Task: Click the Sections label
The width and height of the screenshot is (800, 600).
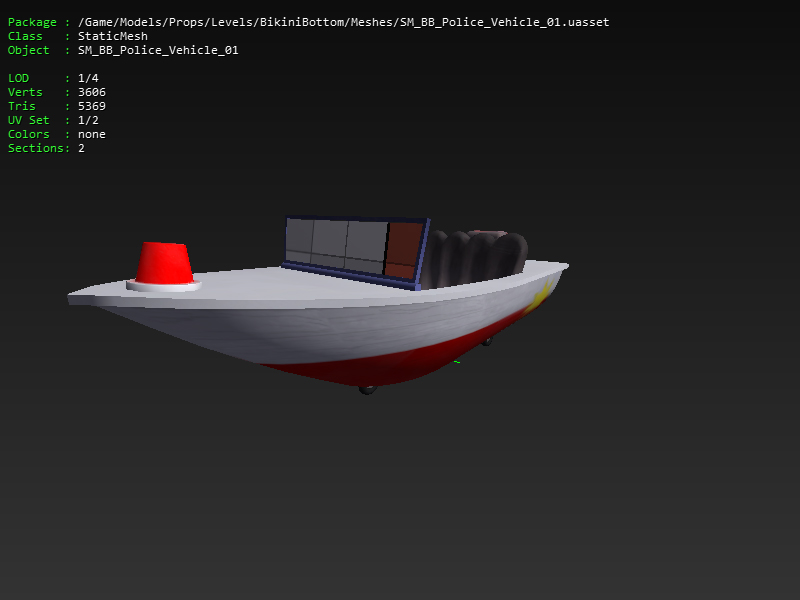Action: (x=36, y=148)
